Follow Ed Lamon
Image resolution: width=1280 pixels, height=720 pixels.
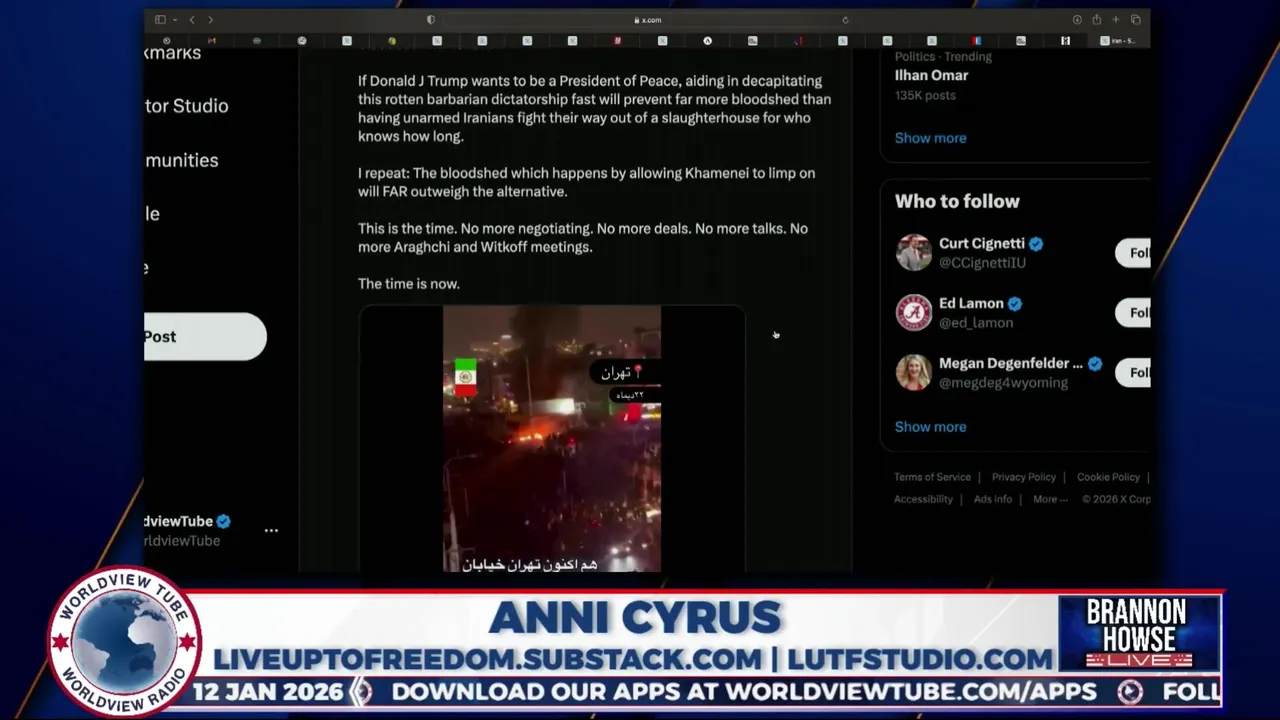tap(1133, 313)
